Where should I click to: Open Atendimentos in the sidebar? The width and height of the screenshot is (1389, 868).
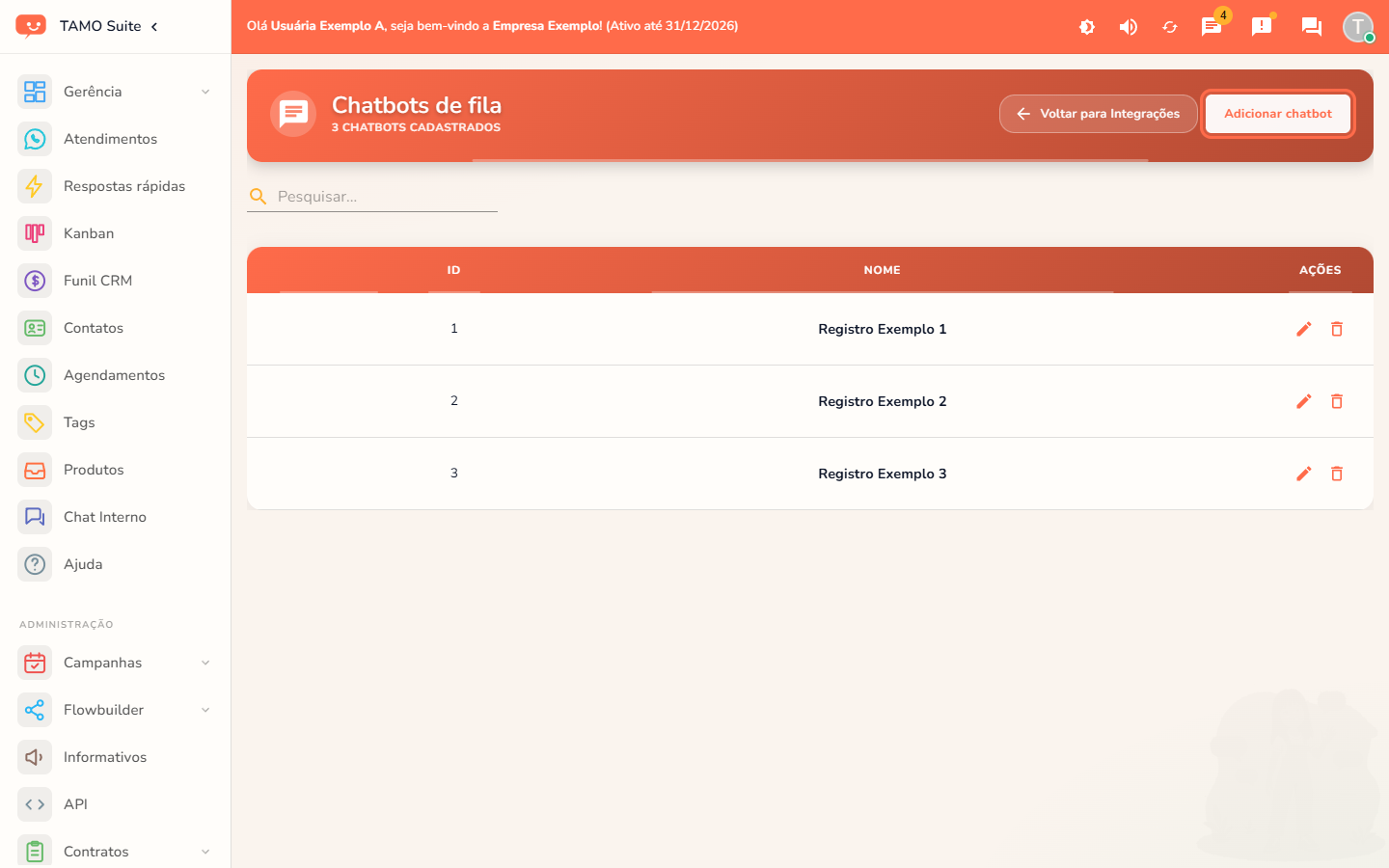coord(116,139)
